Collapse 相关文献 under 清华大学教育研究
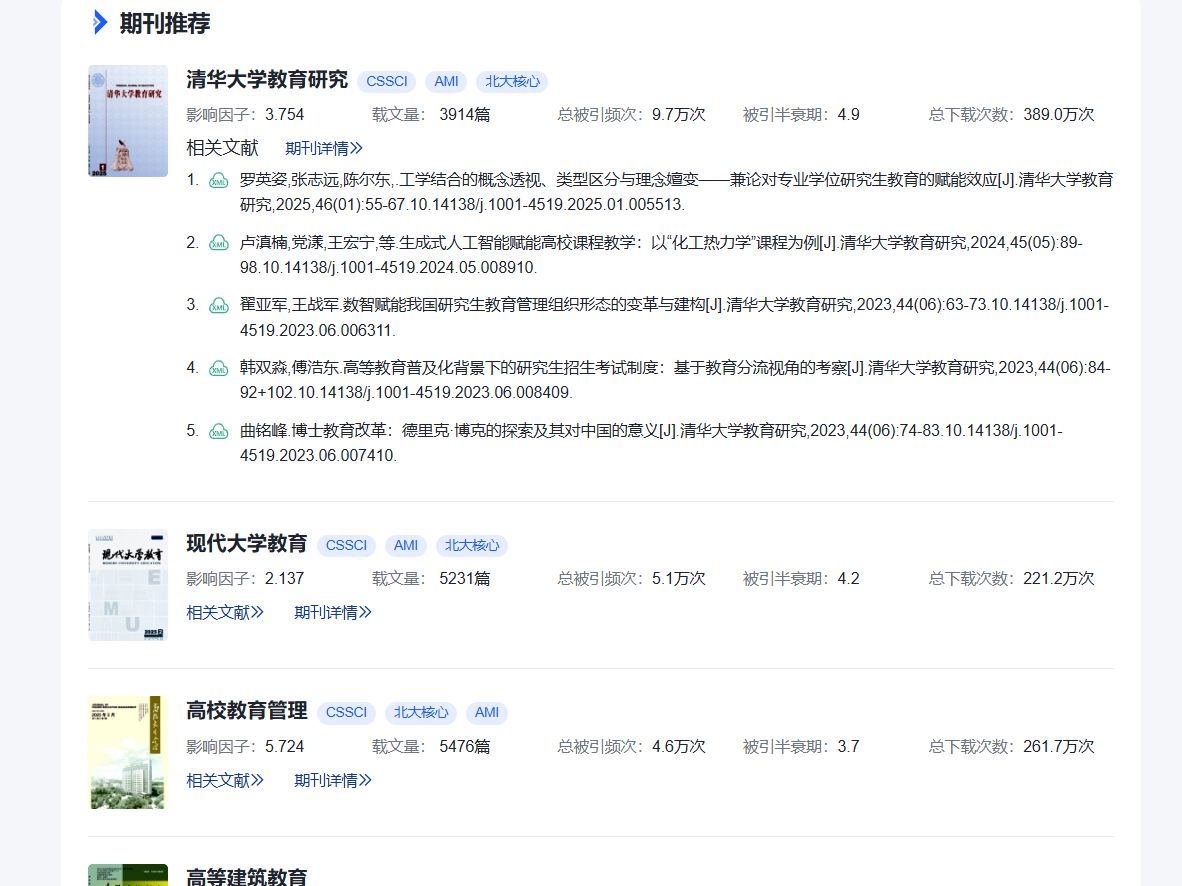Screen dimensions: 1182x886 point(222,148)
